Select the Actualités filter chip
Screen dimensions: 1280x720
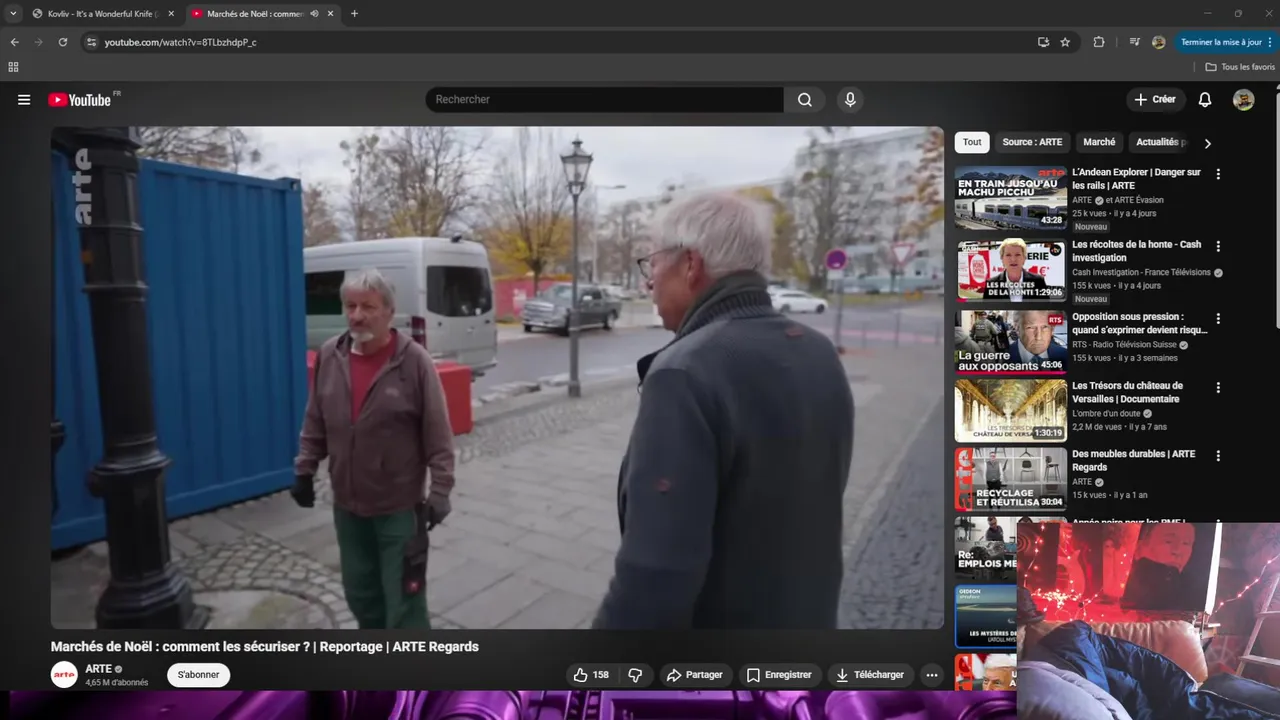click(1160, 142)
